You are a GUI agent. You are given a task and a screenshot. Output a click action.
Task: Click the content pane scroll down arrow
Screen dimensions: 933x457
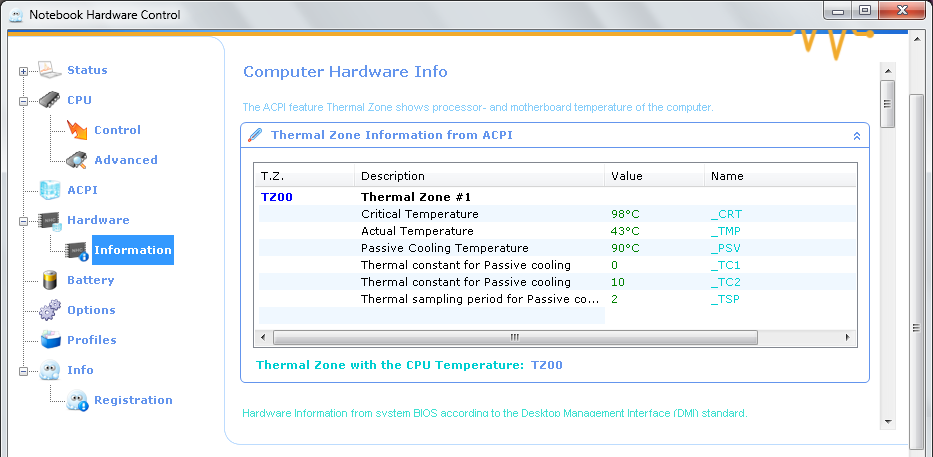coord(888,421)
